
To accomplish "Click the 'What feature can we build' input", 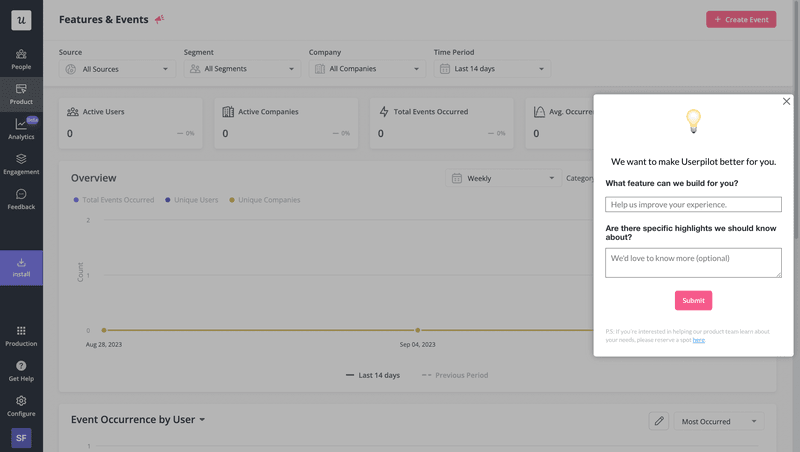I will click(x=693, y=205).
